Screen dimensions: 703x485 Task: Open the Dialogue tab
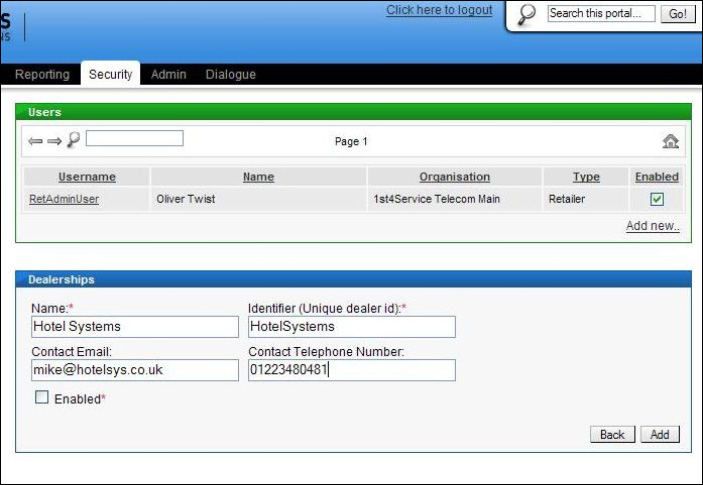(230, 75)
